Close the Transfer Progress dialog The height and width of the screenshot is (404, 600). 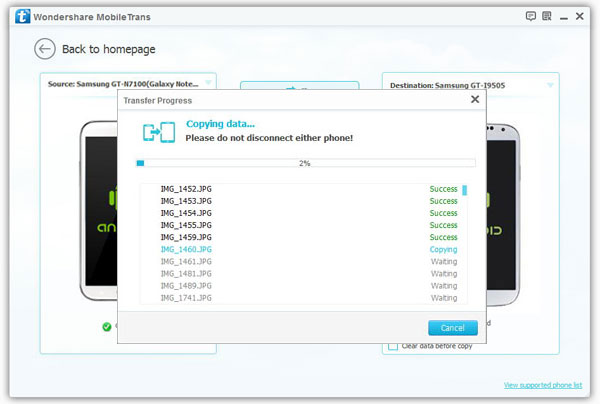click(475, 99)
